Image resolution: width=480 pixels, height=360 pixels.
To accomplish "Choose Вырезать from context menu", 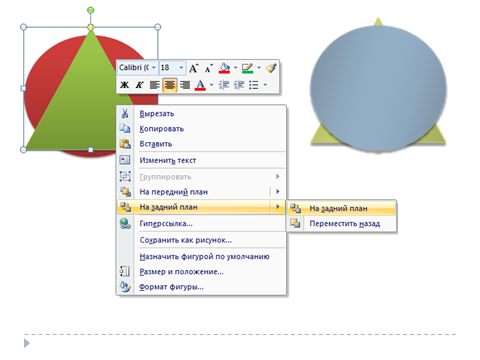I will pos(201,114).
